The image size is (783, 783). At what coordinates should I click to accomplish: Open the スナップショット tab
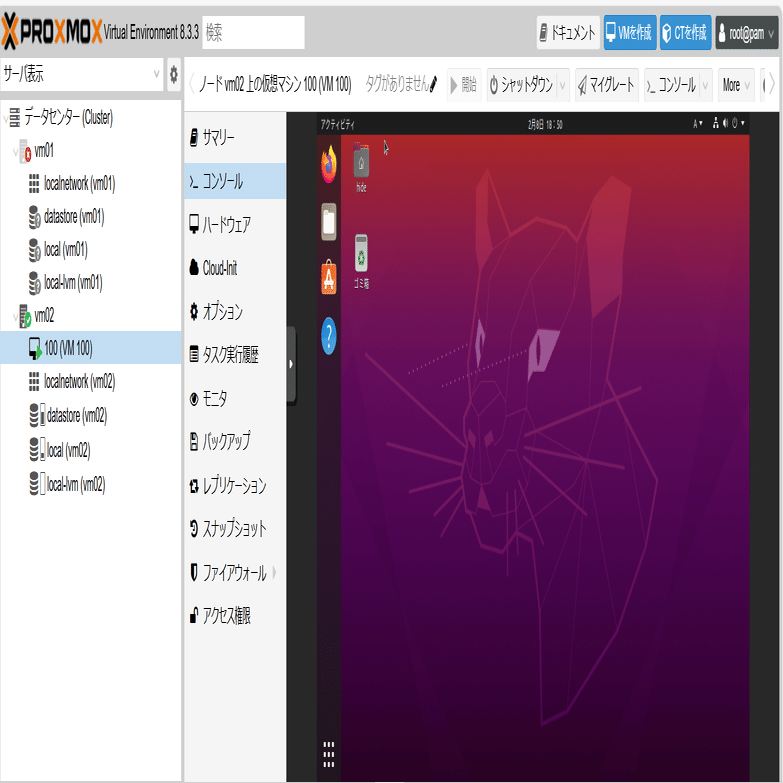click(x=235, y=529)
